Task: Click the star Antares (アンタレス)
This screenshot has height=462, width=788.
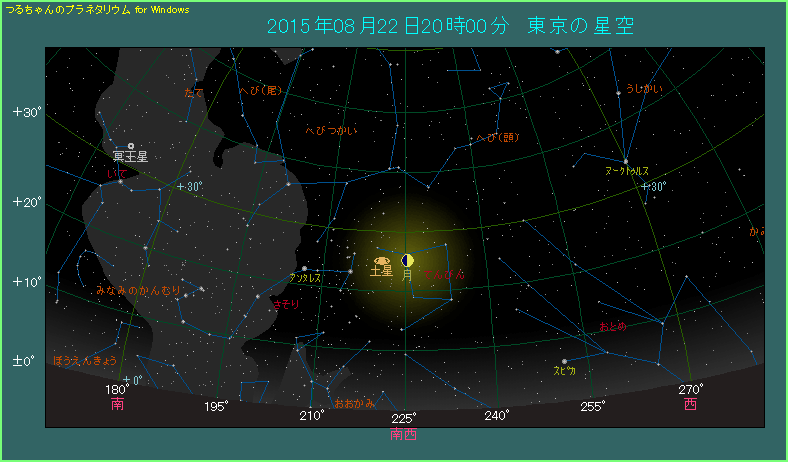Action: 304,268
